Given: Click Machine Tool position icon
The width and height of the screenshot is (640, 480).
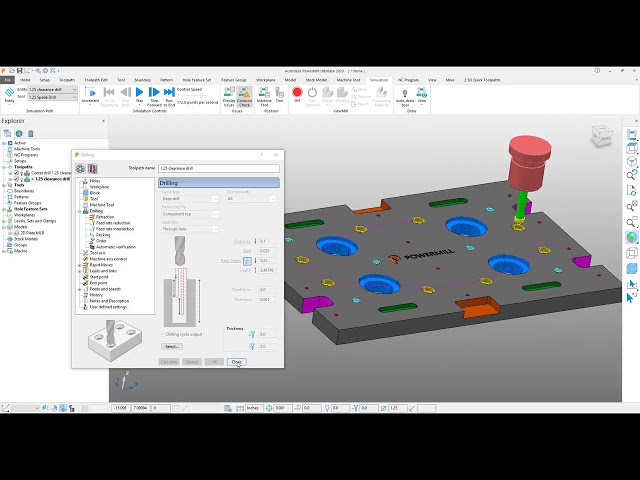Looking at the screenshot, I should [x=264, y=97].
